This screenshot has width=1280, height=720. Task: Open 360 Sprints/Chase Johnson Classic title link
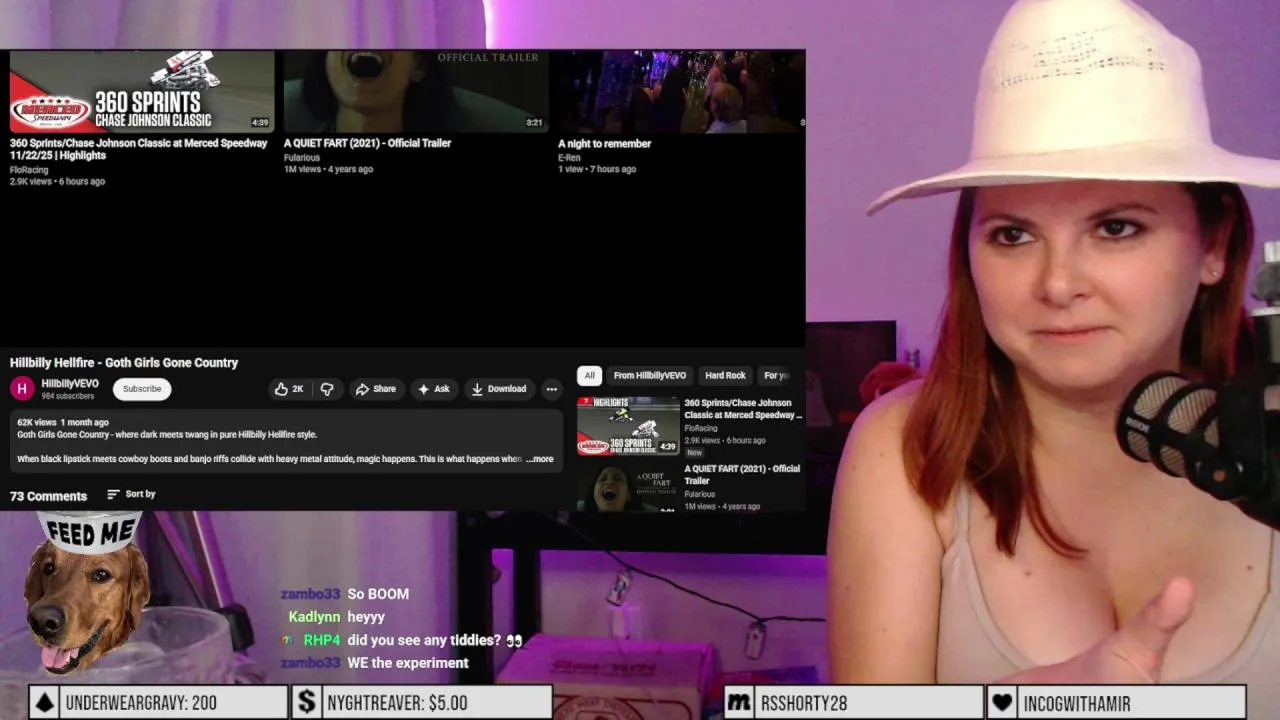138,149
